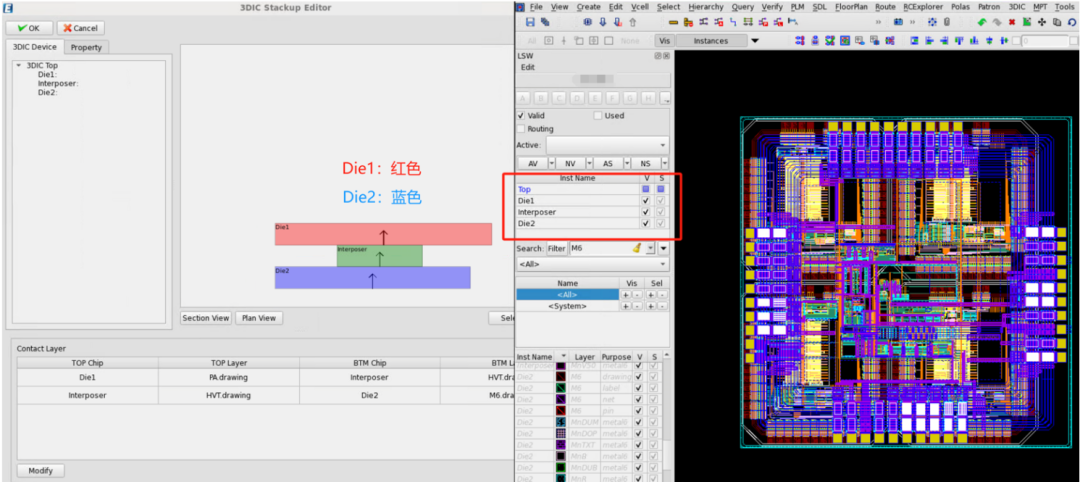Click the LSW panel float icon
This screenshot has height=482, width=1080.
658,56
